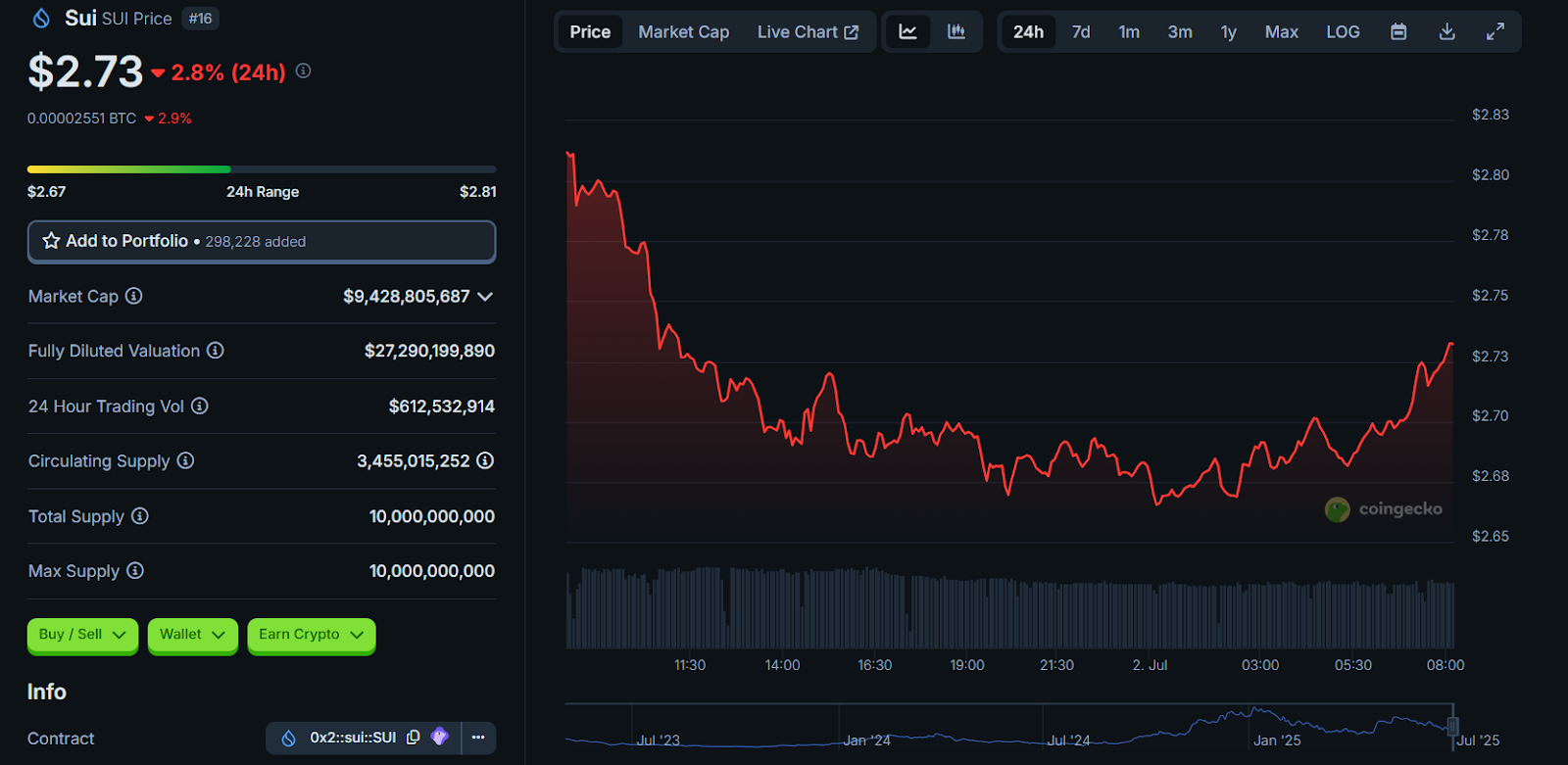Open the contract more options ellipsis
Viewport: 1568px width, 765px height.
478,738
